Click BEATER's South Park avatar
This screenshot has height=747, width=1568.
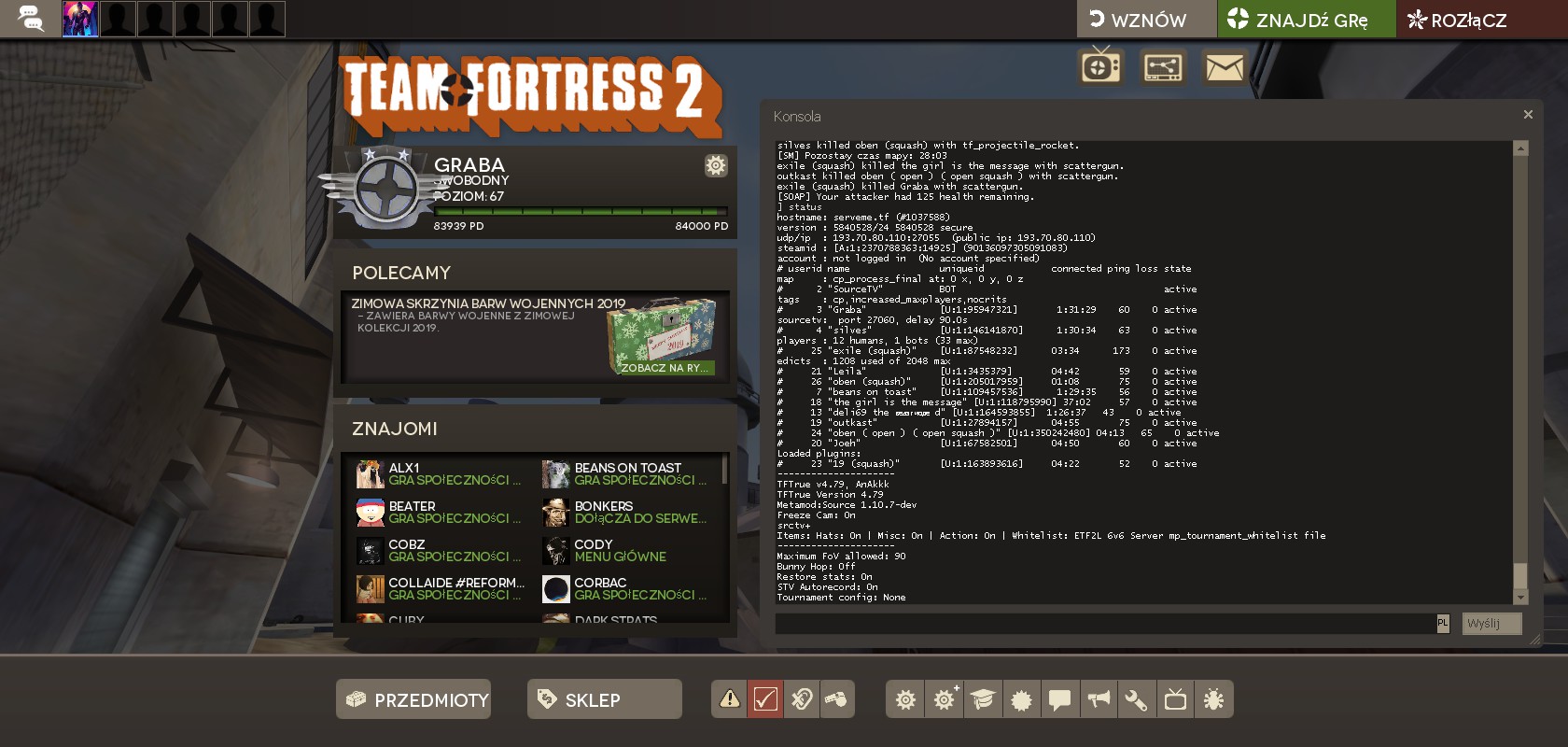pyautogui.click(x=370, y=513)
